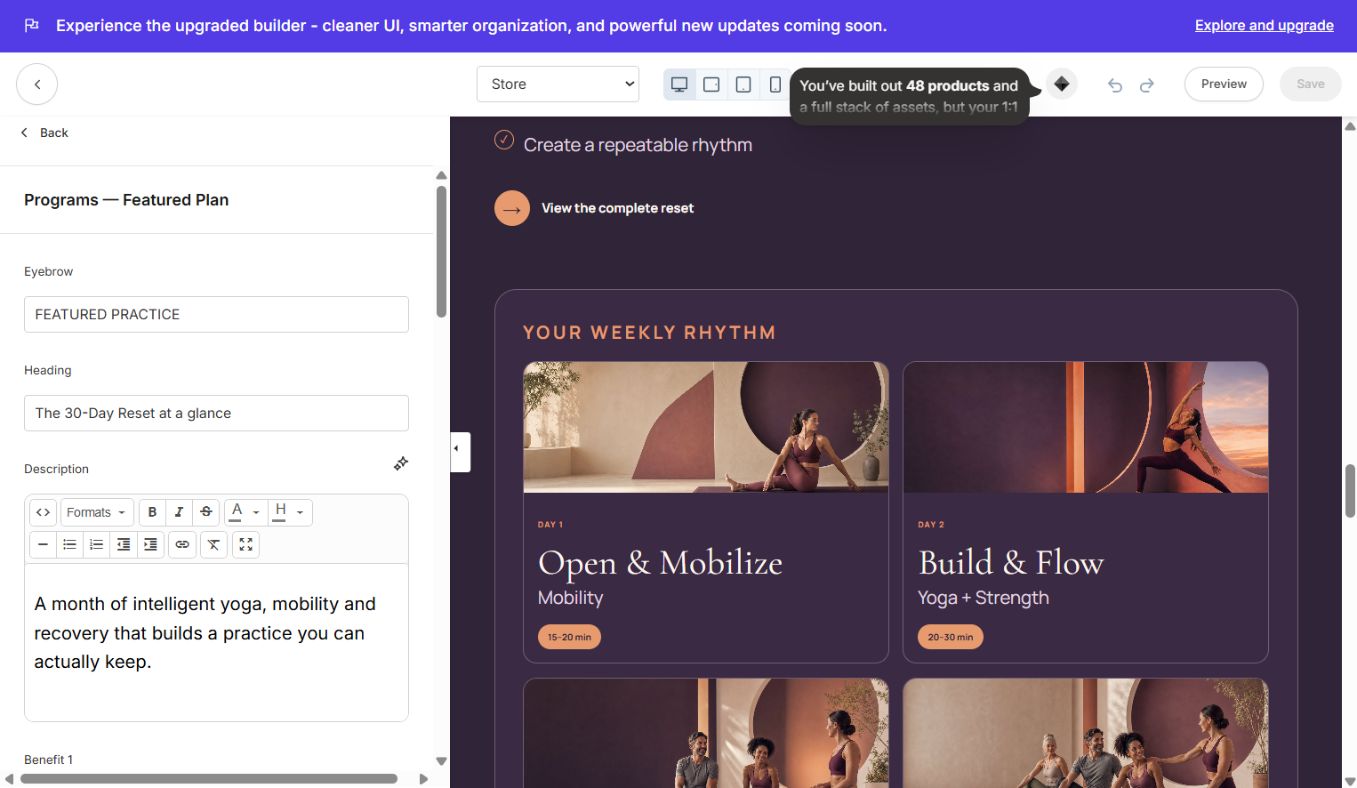1357x788 pixels.
Task: Collapse the sidebar panel handle
Action: tap(460, 451)
